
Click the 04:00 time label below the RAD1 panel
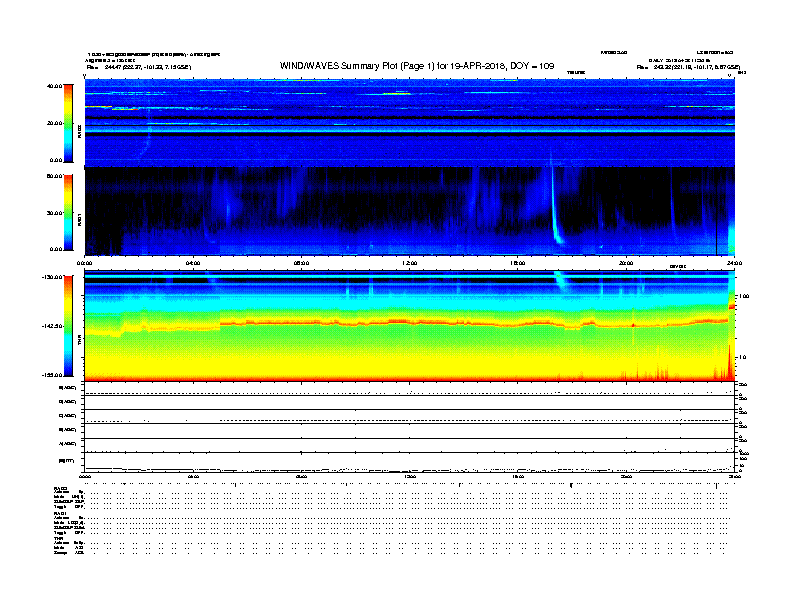193,263
